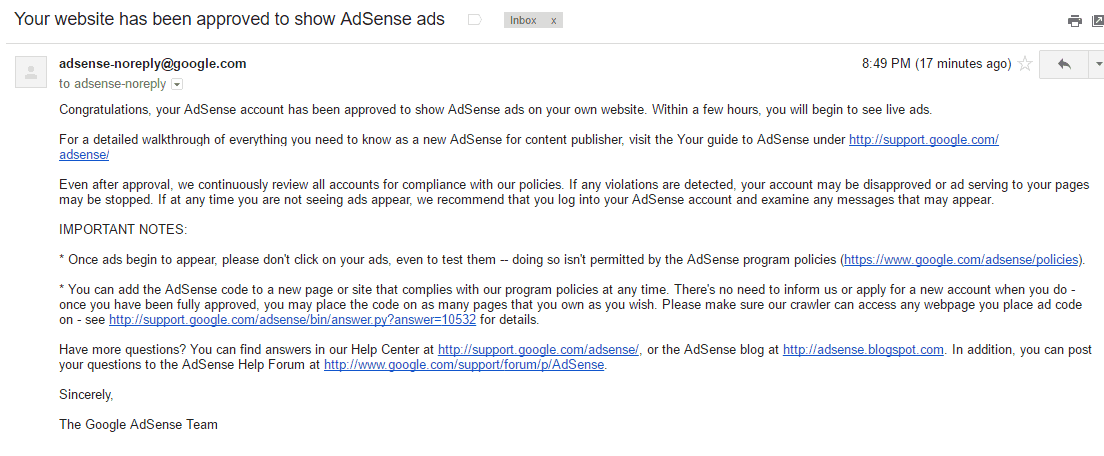Open the answer.py?answer=10532 link
The height and width of the screenshot is (456, 1104).
tap(292, 320)
